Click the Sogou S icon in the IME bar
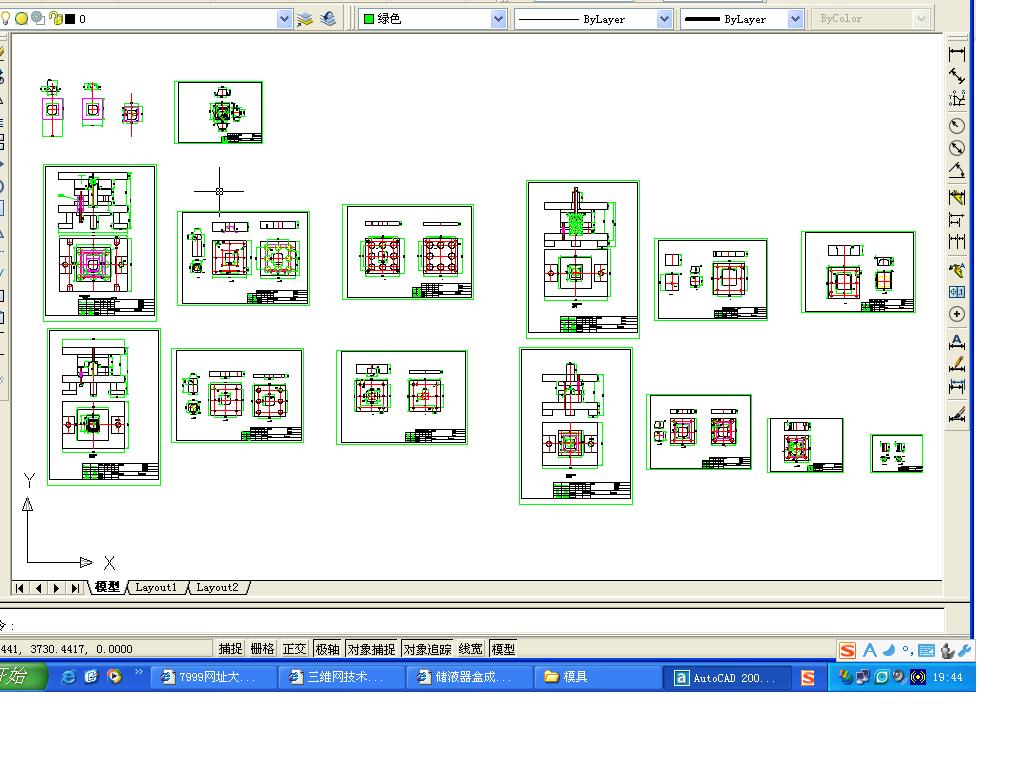 (x=847, y=650)
